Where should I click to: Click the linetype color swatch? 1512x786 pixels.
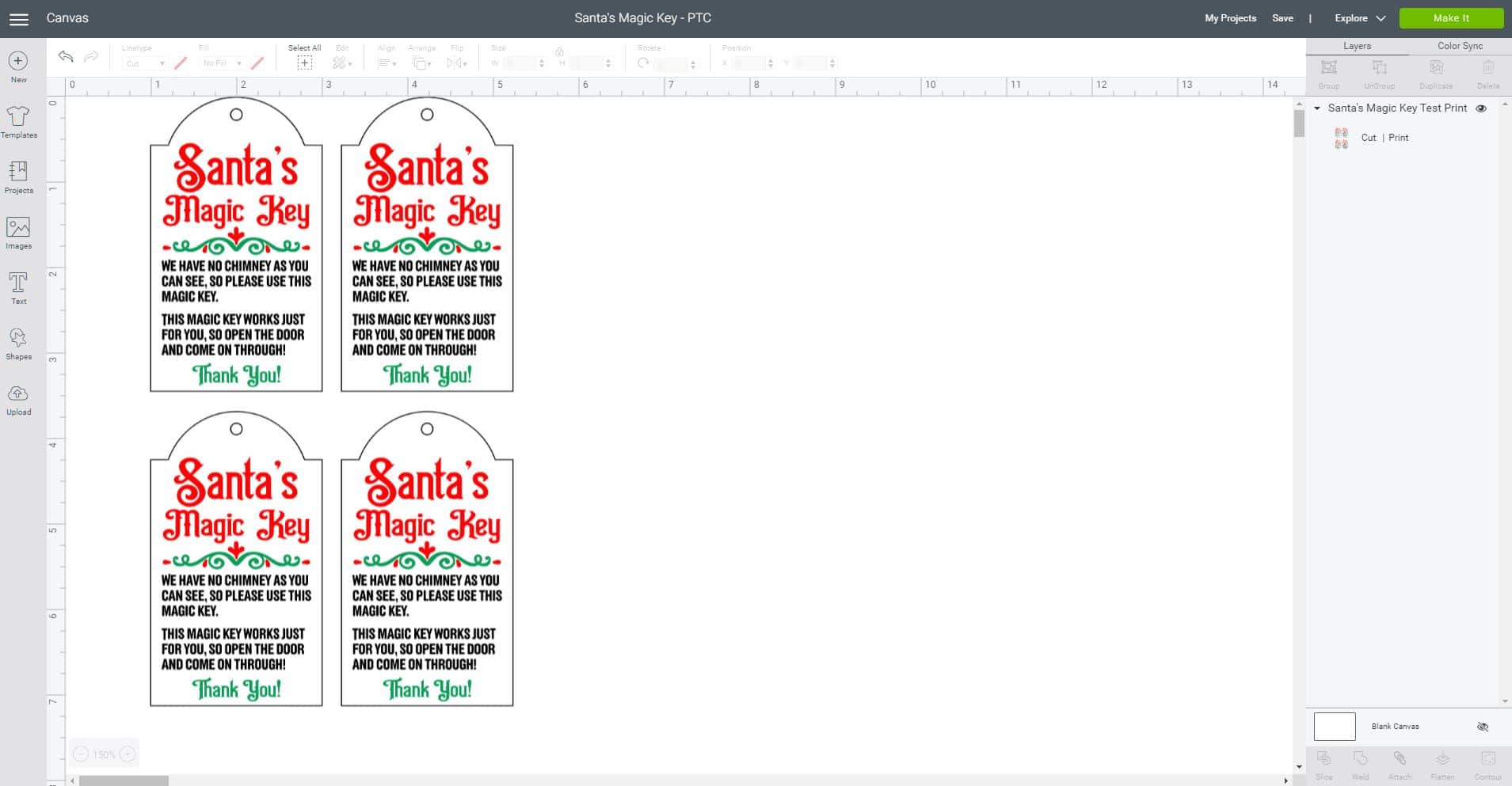pos(181,63)
